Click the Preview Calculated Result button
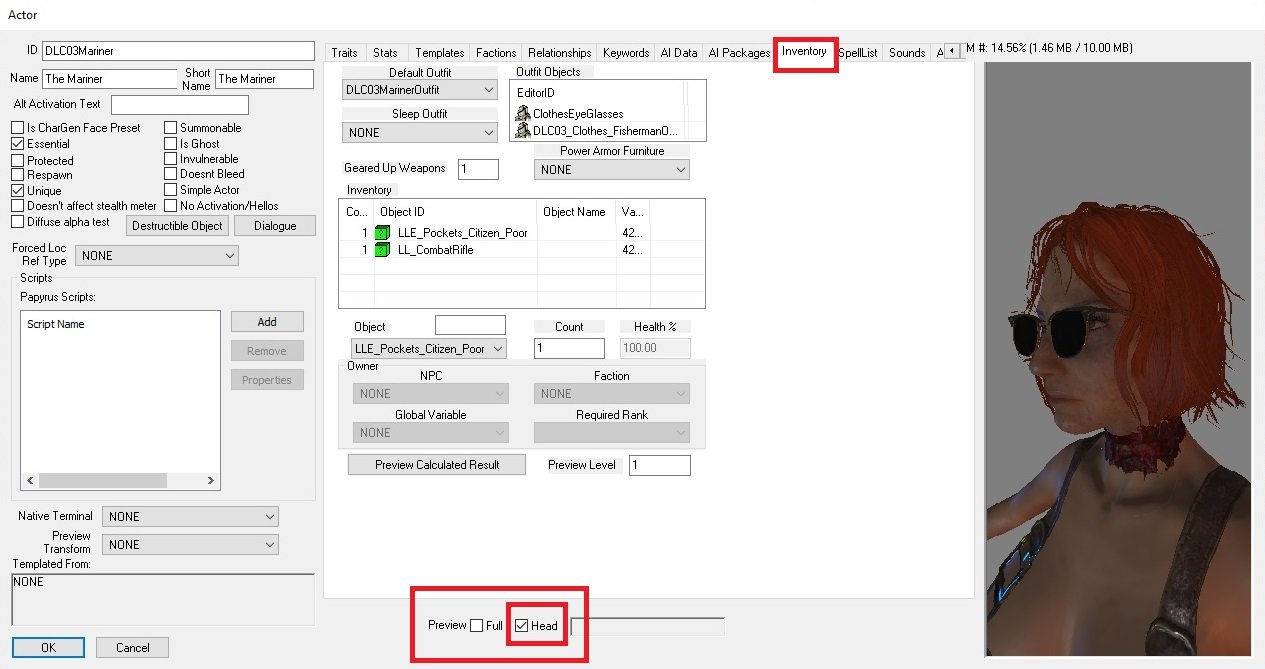 [436, 465]
